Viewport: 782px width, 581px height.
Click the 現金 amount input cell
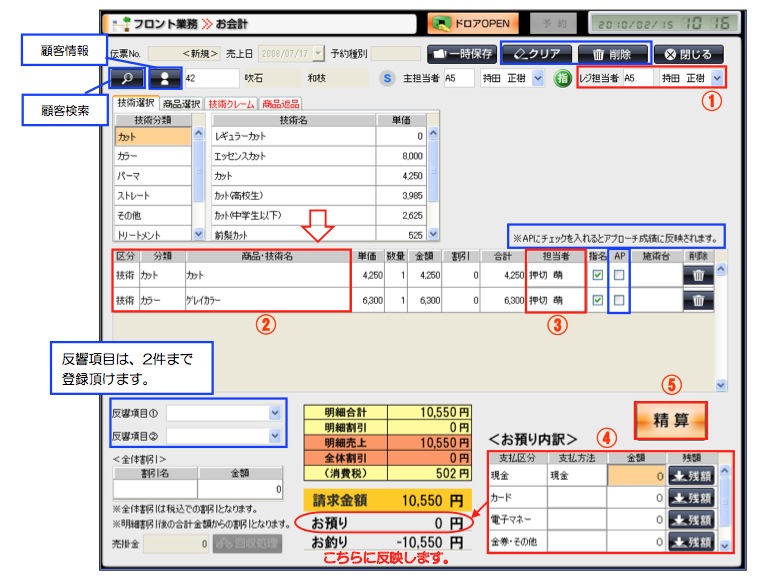point(635,478)
